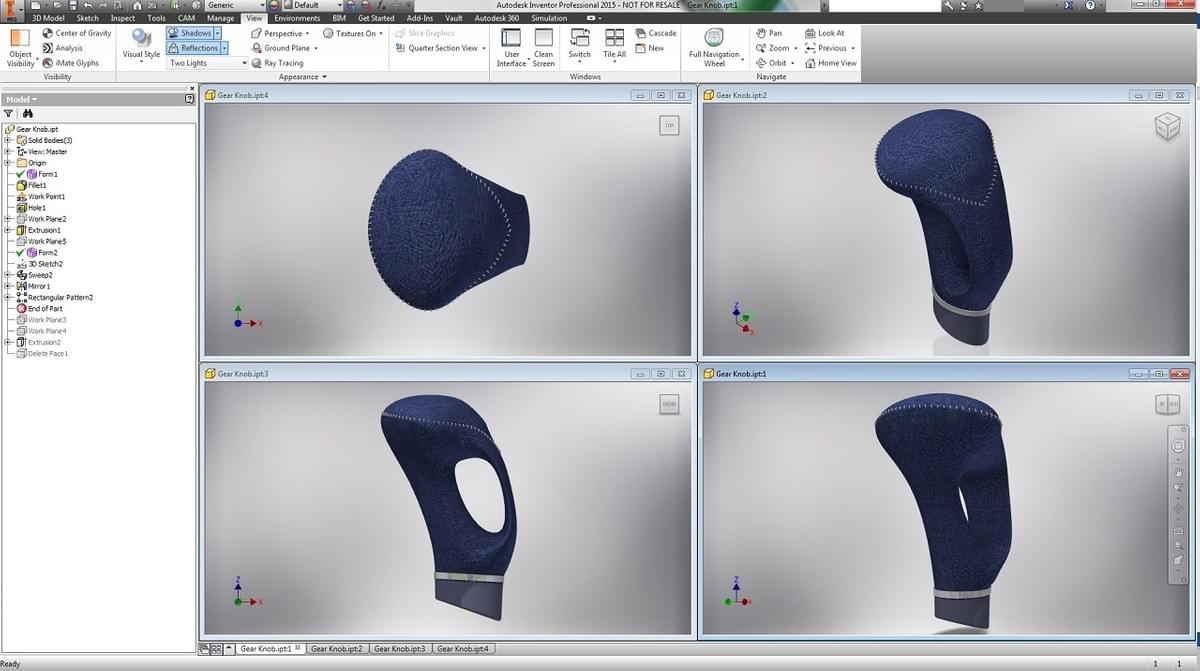Click the Home View icon

click(x=831, y=62)
